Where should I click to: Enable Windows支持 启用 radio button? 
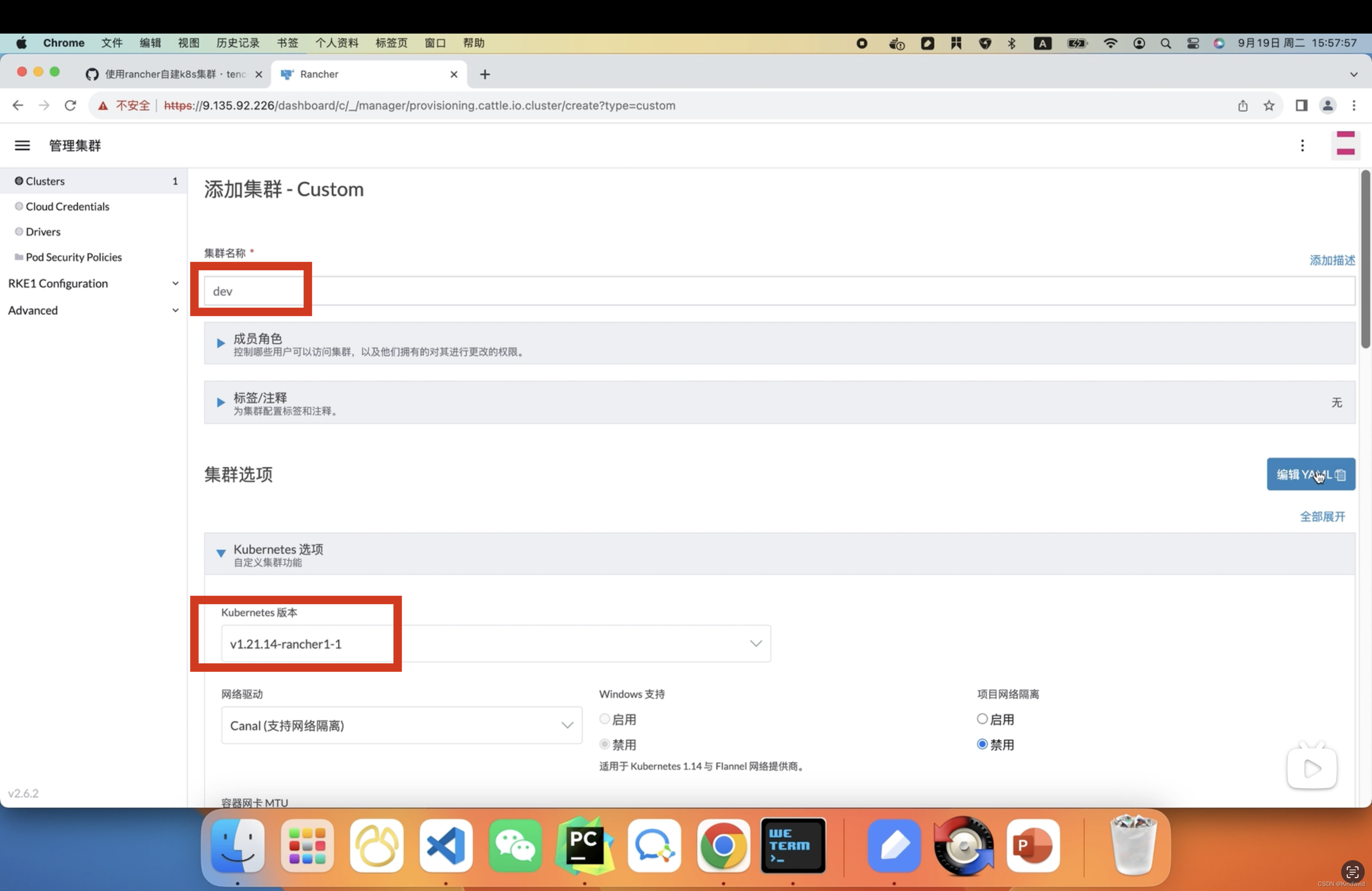point(605,718)
